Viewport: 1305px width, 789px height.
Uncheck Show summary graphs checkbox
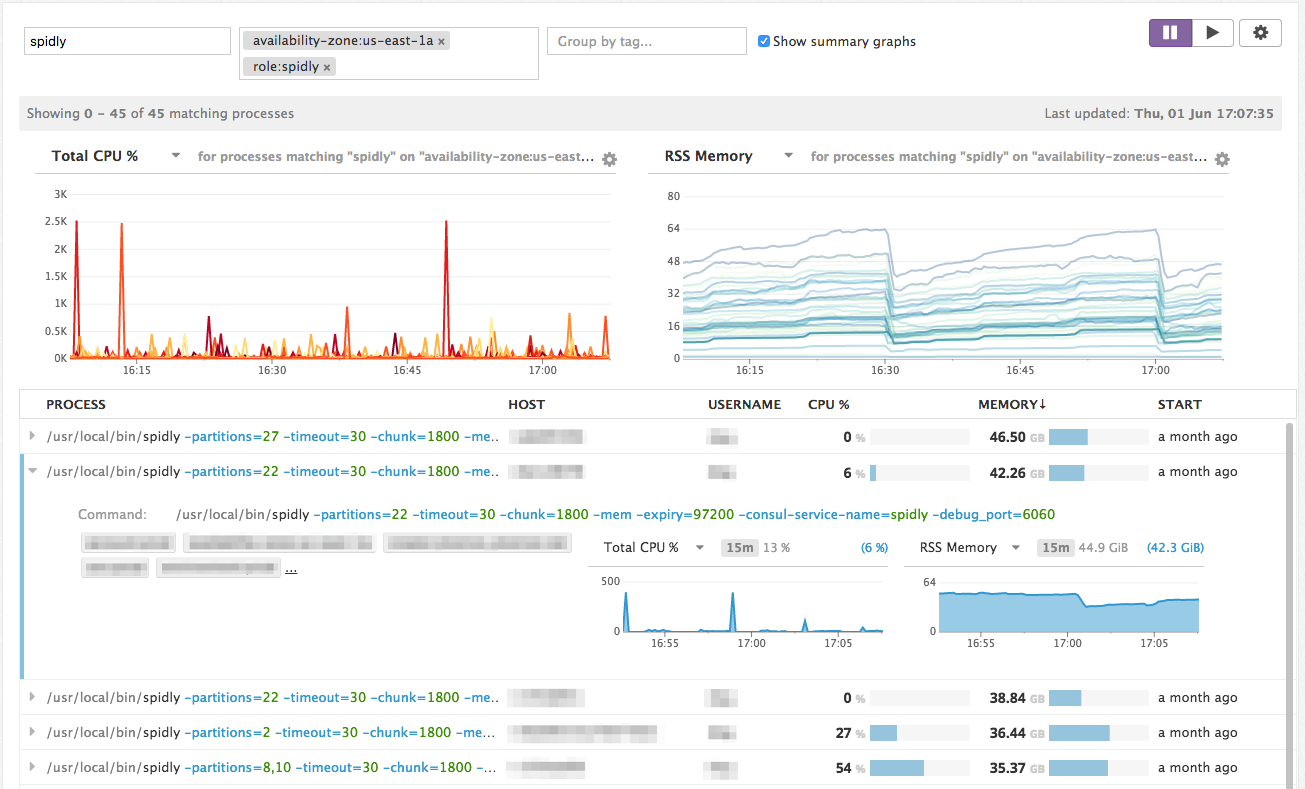[764, 41]
